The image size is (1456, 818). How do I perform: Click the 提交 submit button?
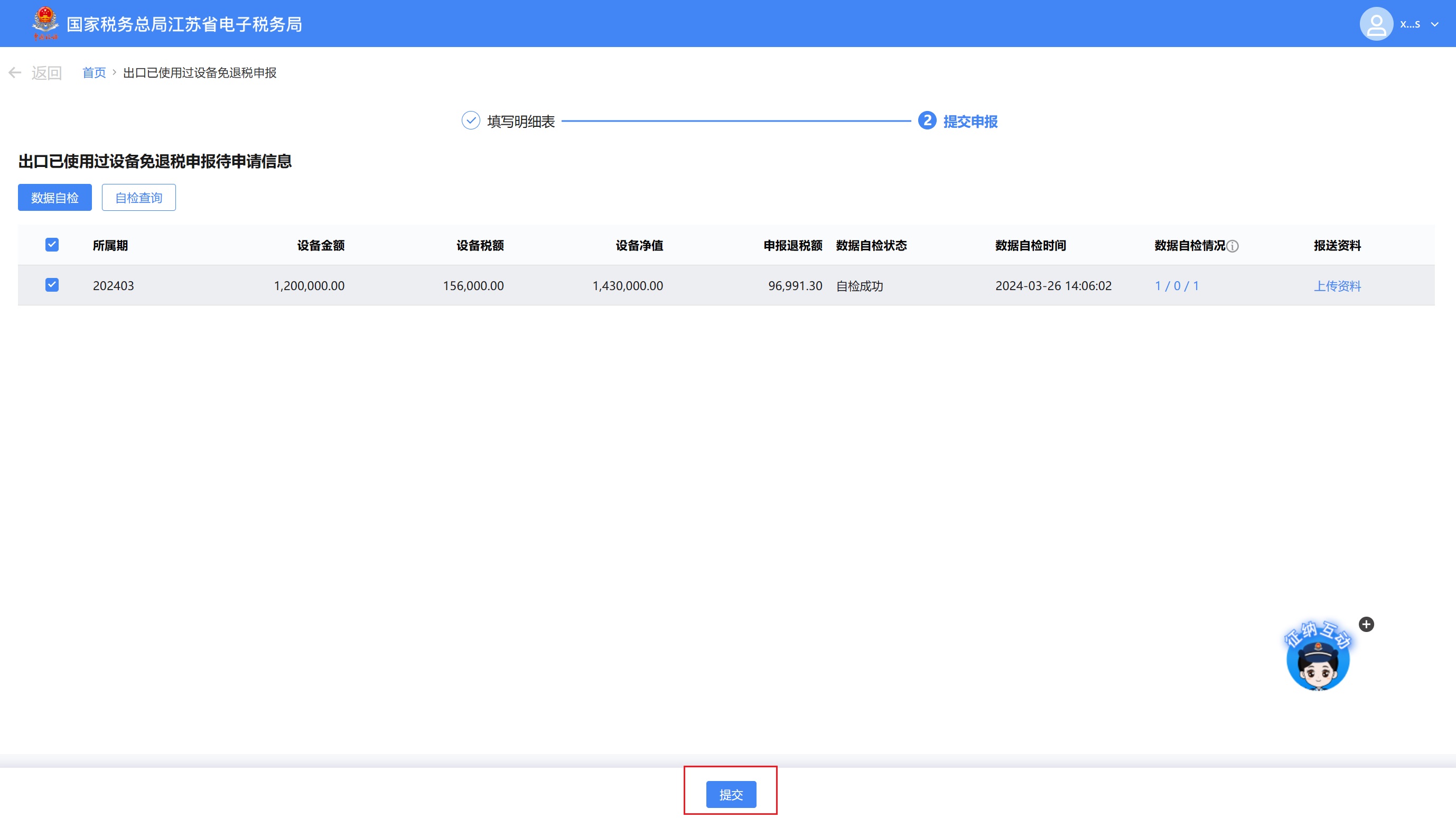730,794
